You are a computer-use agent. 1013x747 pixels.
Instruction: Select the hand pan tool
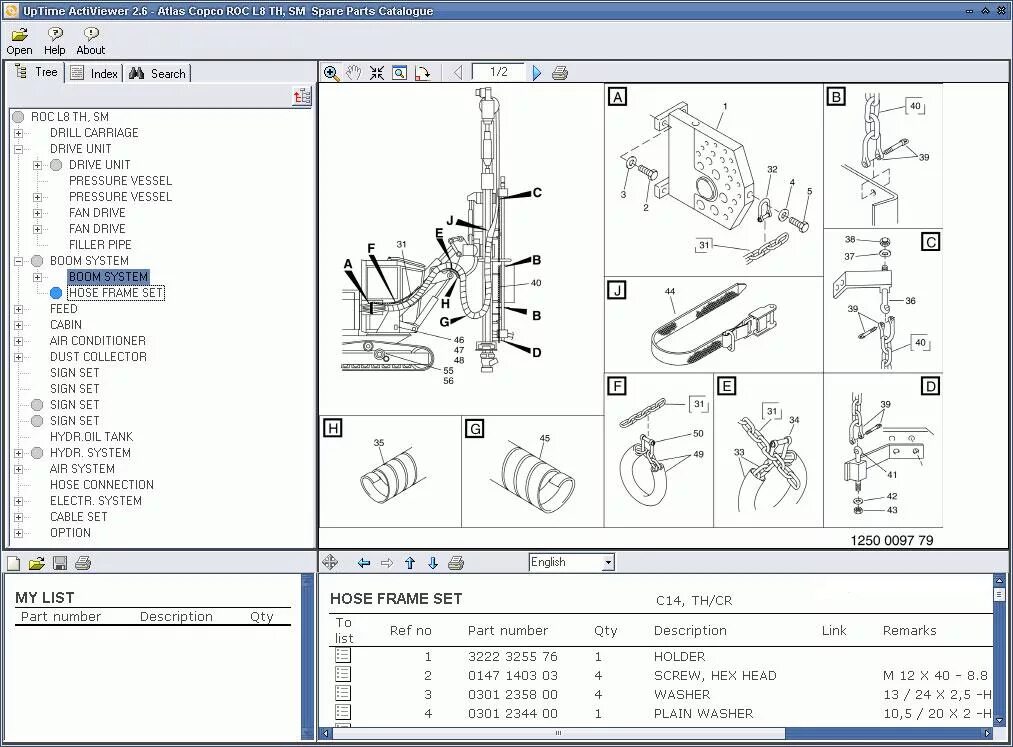click(352, 72)
